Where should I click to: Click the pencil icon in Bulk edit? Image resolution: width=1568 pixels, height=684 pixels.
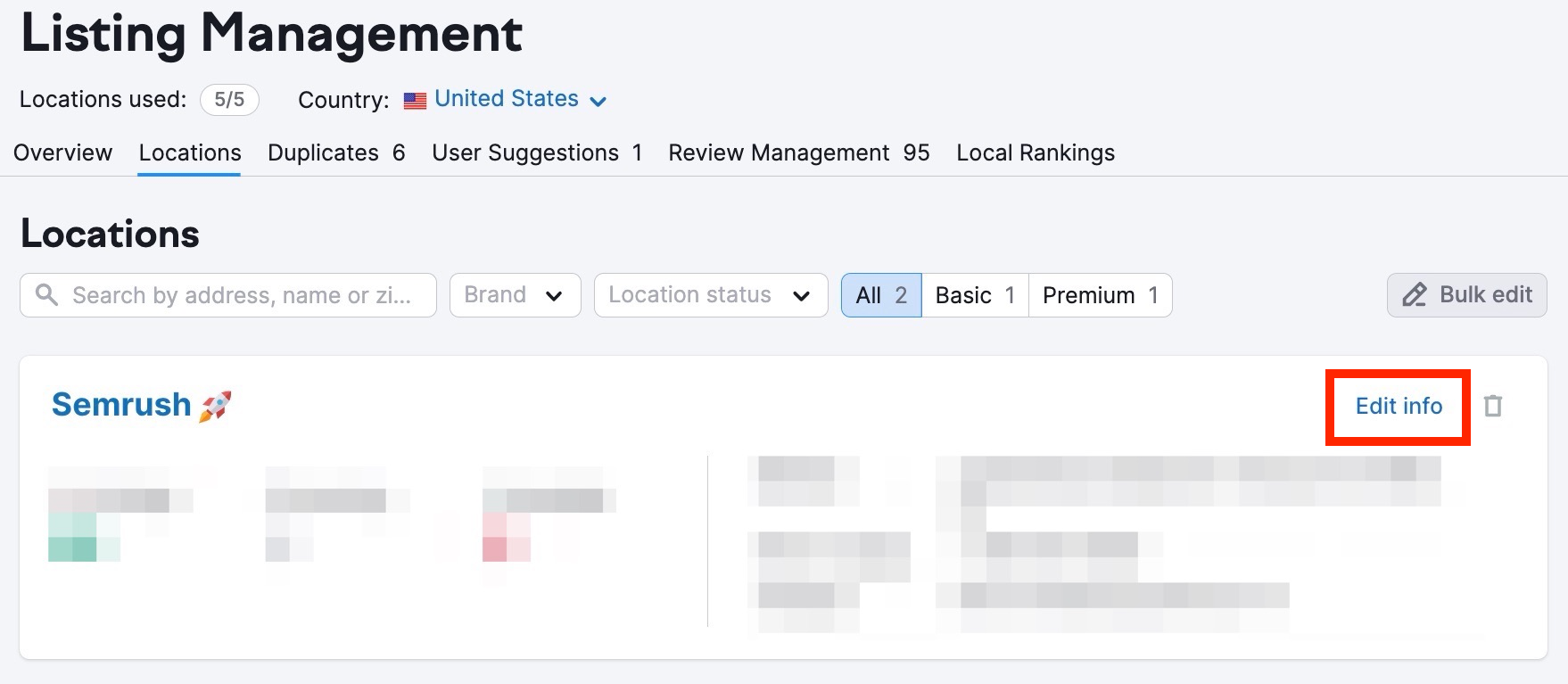click(1415, 295)
